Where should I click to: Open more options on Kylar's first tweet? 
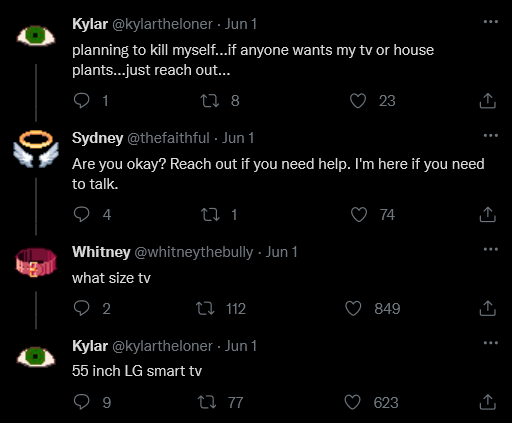click(491, 22)
